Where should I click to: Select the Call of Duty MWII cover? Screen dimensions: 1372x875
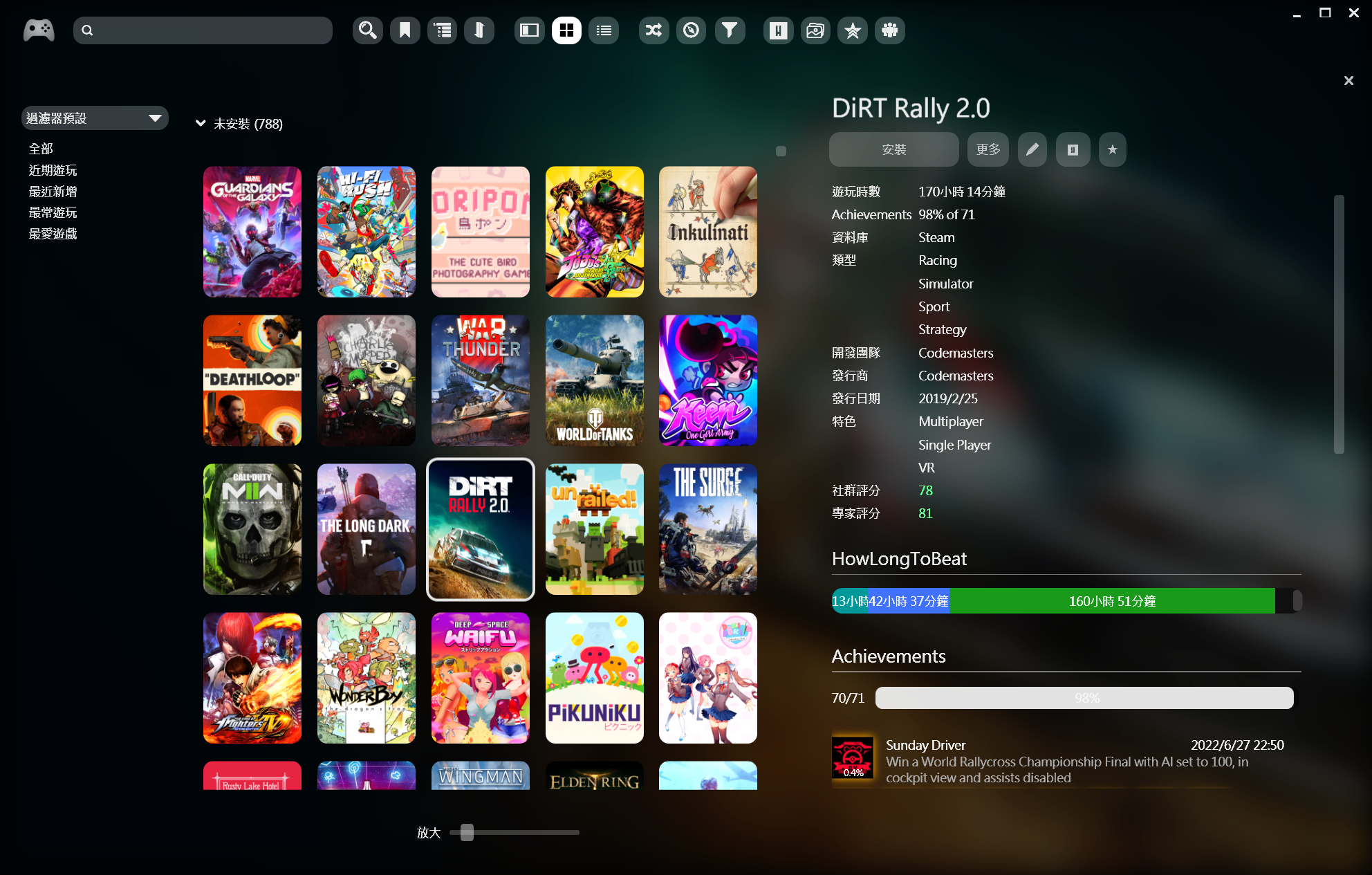(252, 529)
